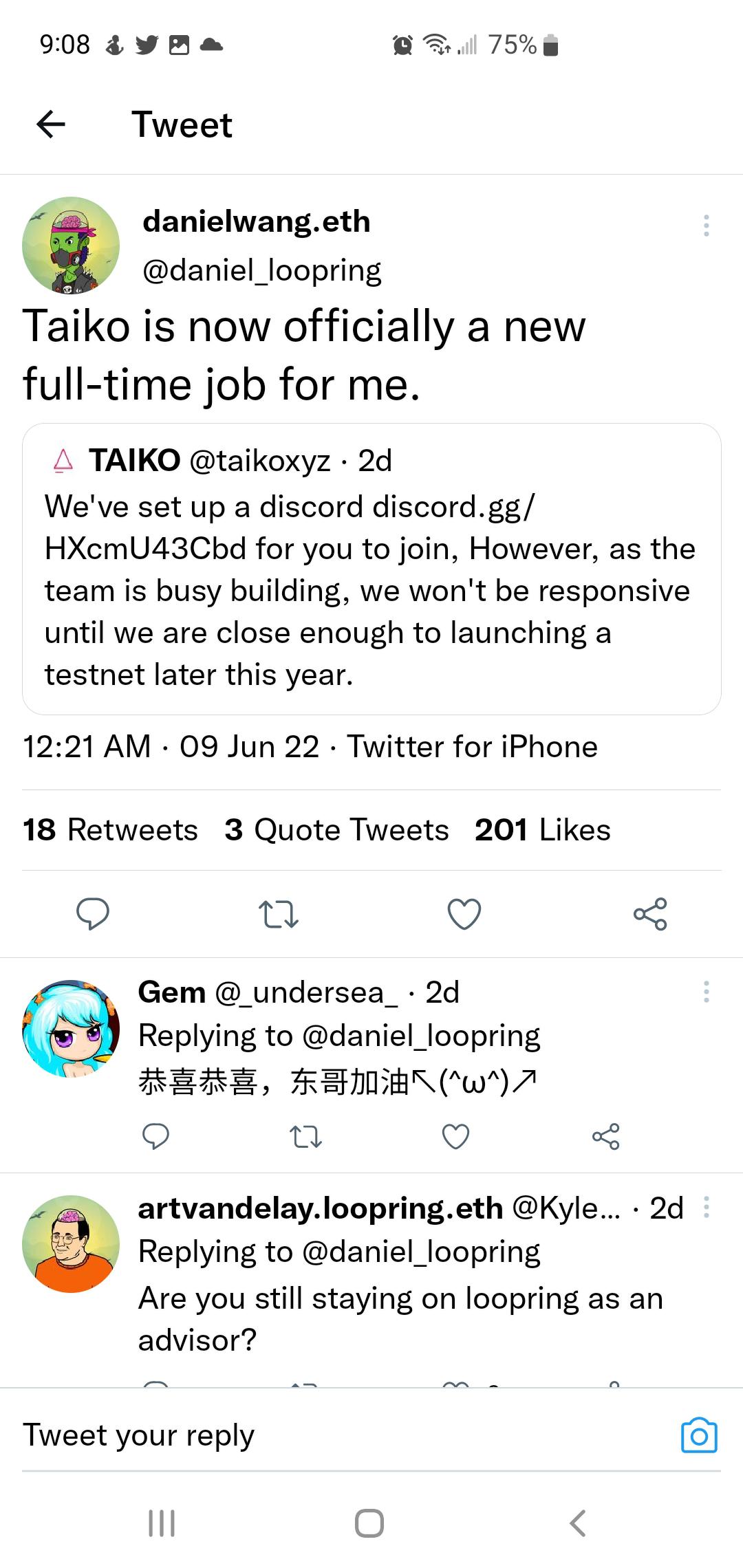Open more options on Gem's reply
Screen dimensions: 743x1568
point(706,992)
